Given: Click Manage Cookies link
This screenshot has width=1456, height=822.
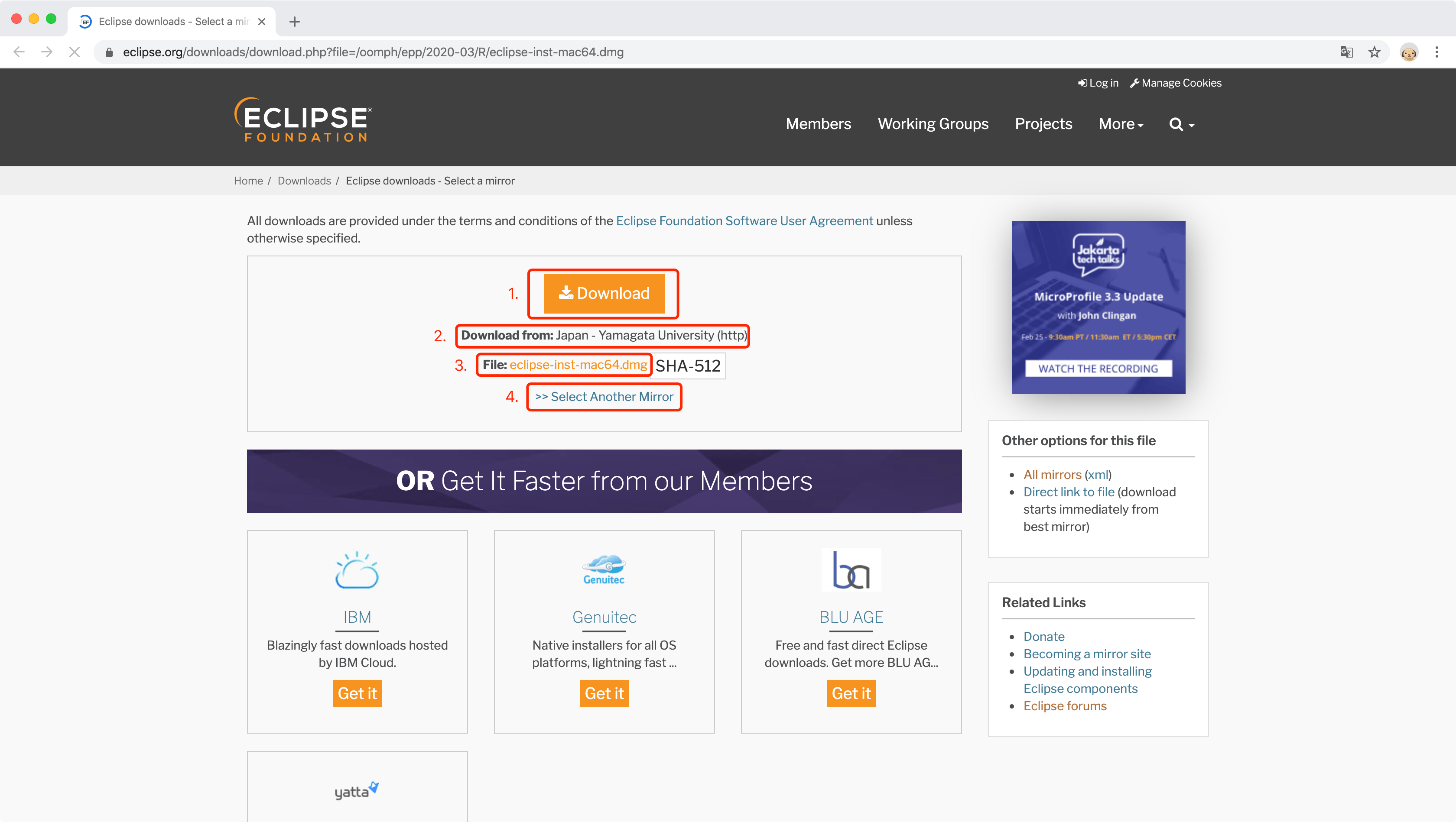Looking at the screenshot, I should coord(1176,83).
